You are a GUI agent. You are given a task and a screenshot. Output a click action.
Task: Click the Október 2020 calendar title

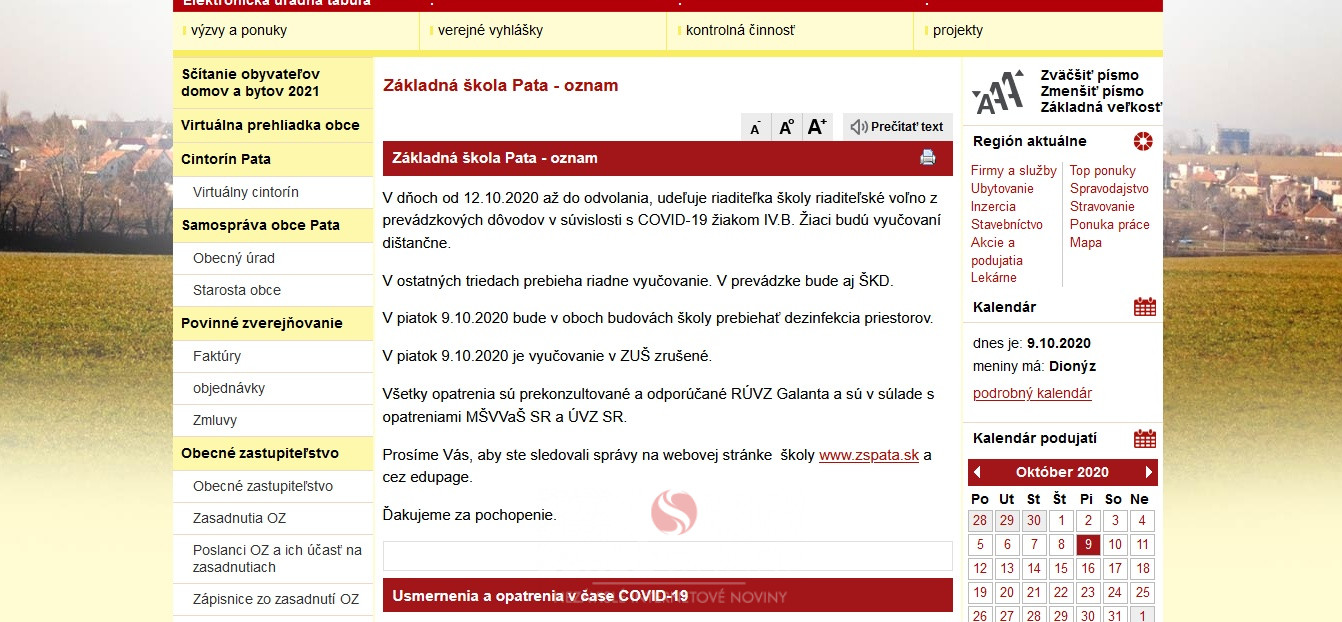pos(1062,472)
